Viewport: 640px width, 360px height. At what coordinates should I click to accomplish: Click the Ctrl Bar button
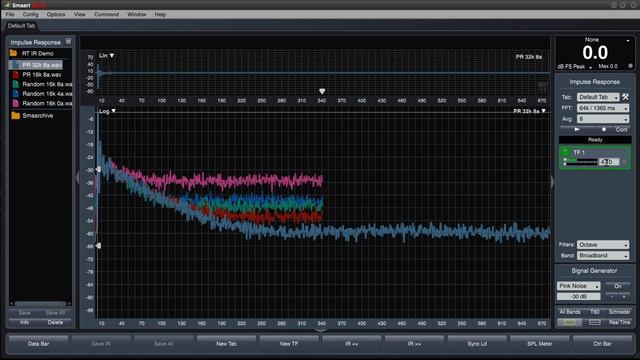point(602,344)
